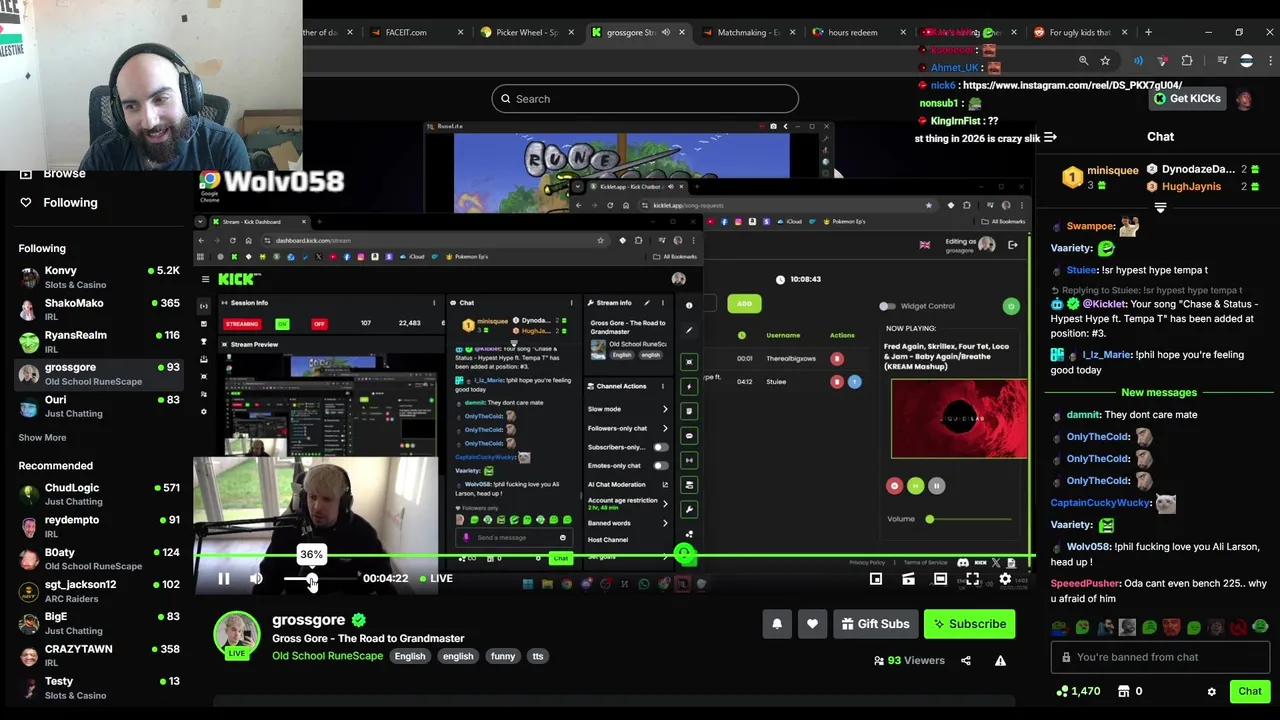Pause the grossgore stream playback

pyautogui.click(x=224, y=579)
